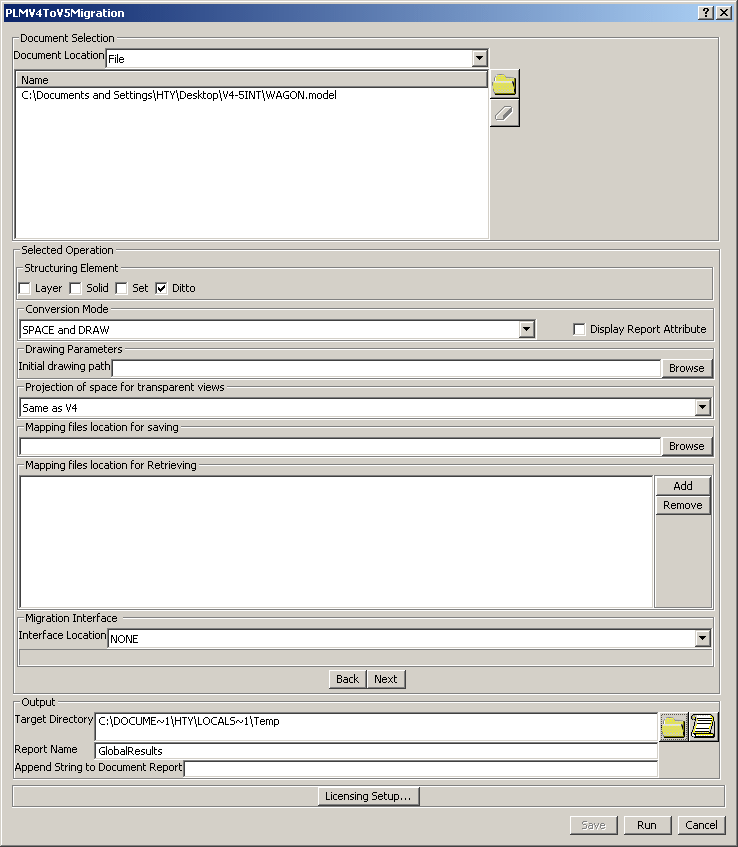
Task: Open Licensing Setup dialog
Action: pos(368,796)
